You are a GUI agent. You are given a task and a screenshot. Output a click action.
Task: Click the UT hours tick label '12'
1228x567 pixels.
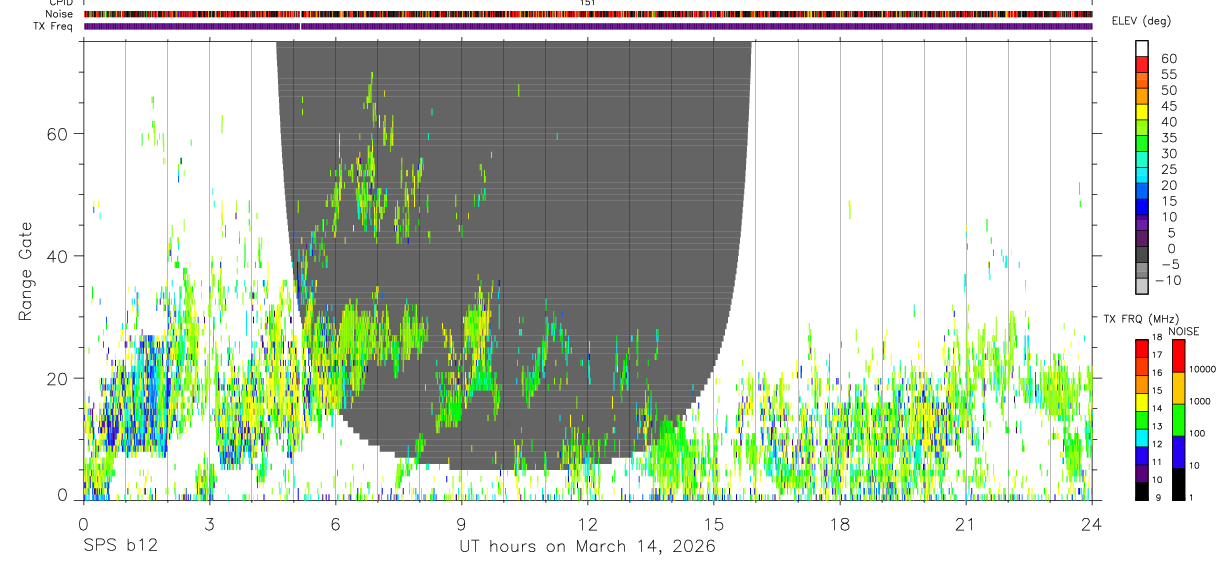pyautogui.click(x=588, y=524)
